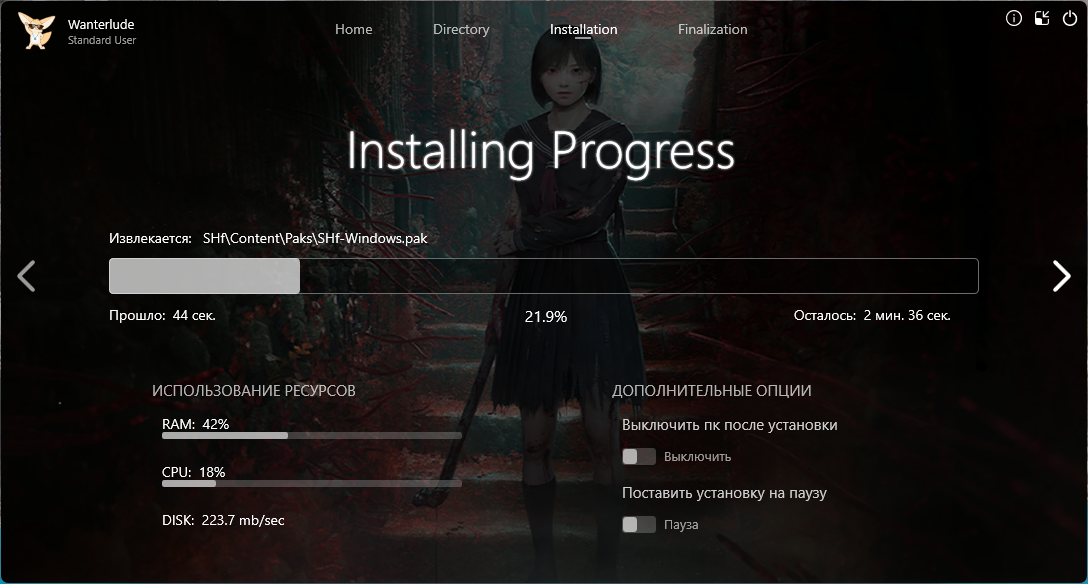The width and height of the screenshot is (1088, 584).
Task: Click the RAM usage bar
Action: (311, 436)
